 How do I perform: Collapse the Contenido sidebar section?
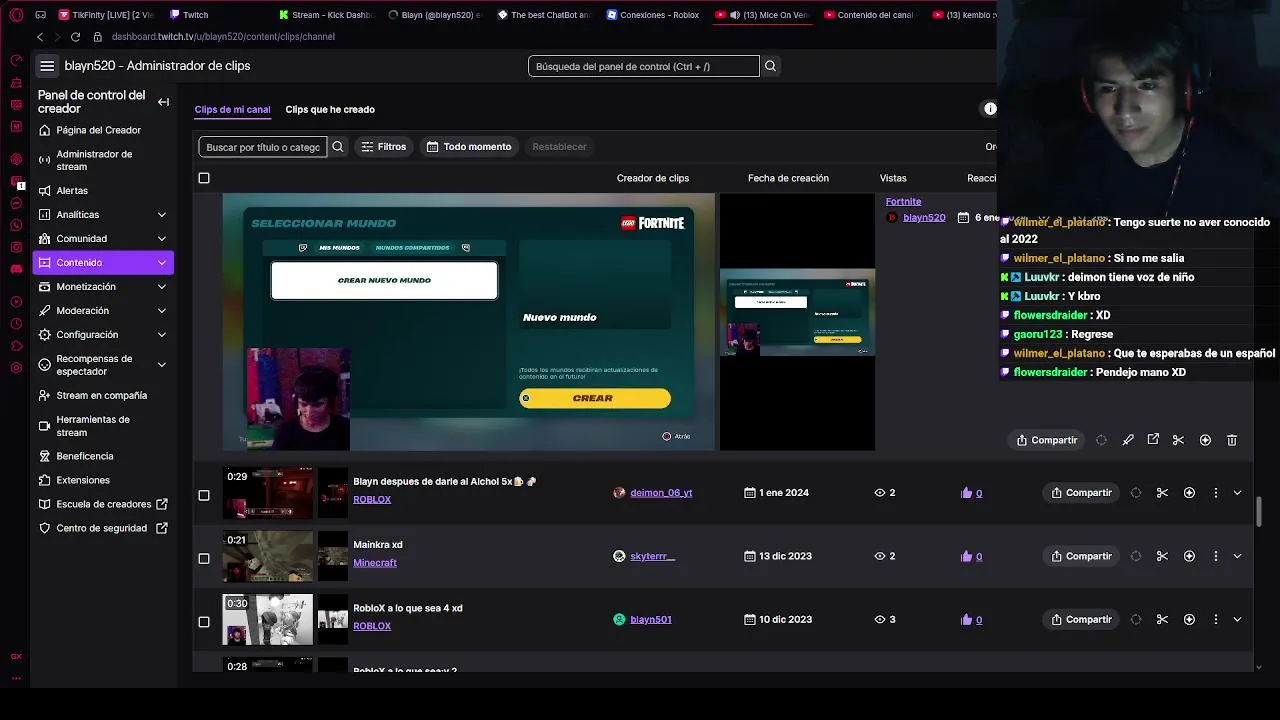click(162, 262)
